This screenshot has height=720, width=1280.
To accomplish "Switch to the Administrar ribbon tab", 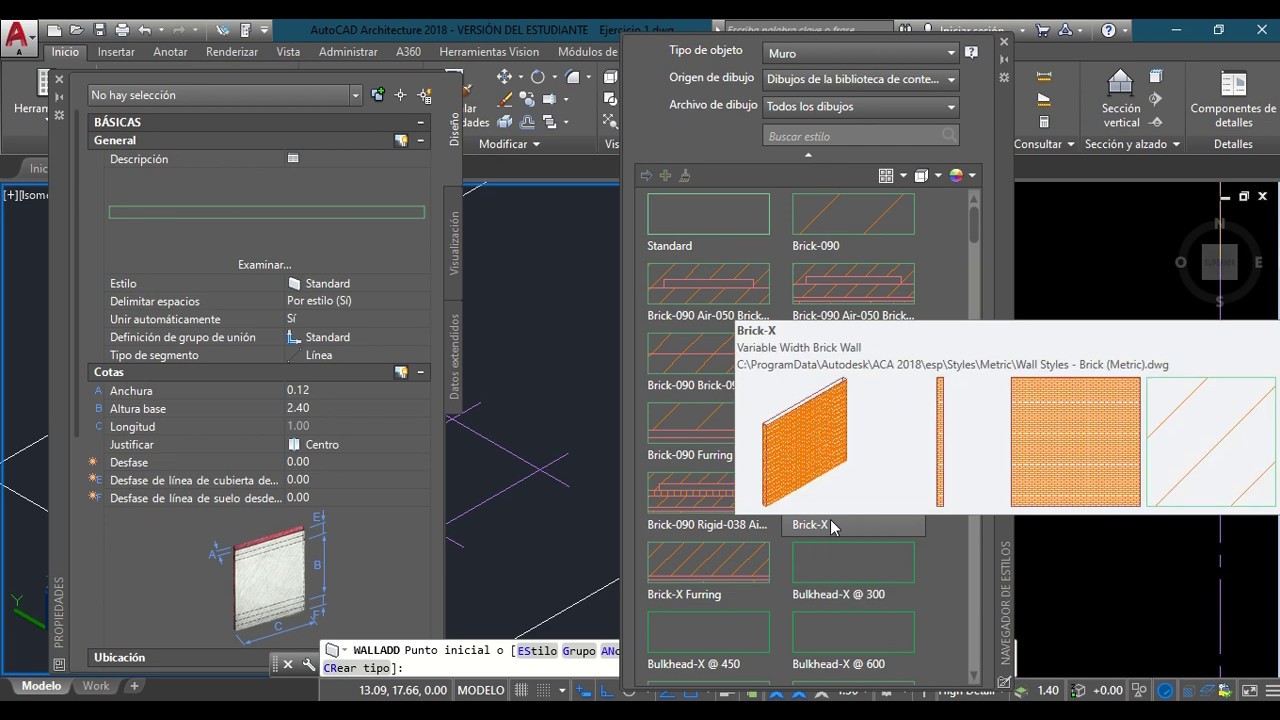I will click(x=348, y=52).
